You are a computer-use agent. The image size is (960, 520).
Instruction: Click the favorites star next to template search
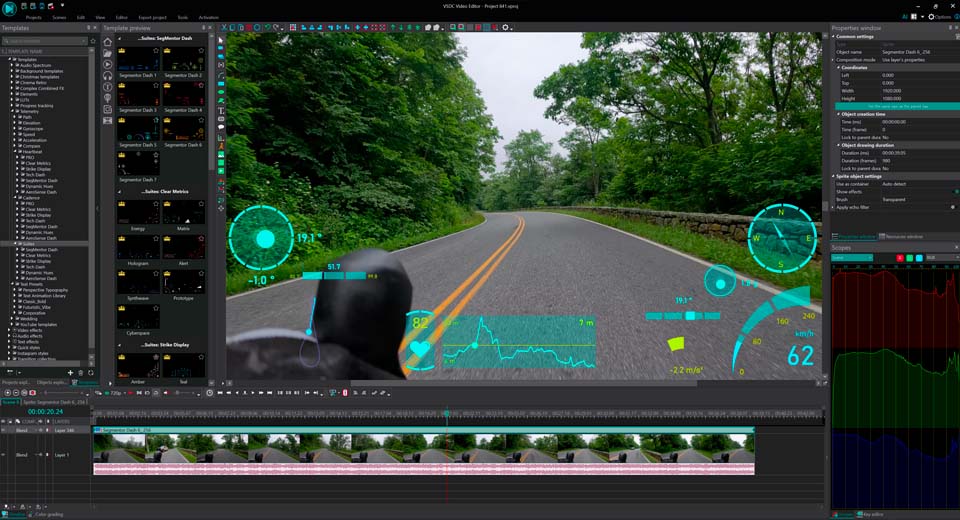coord(93,41)
